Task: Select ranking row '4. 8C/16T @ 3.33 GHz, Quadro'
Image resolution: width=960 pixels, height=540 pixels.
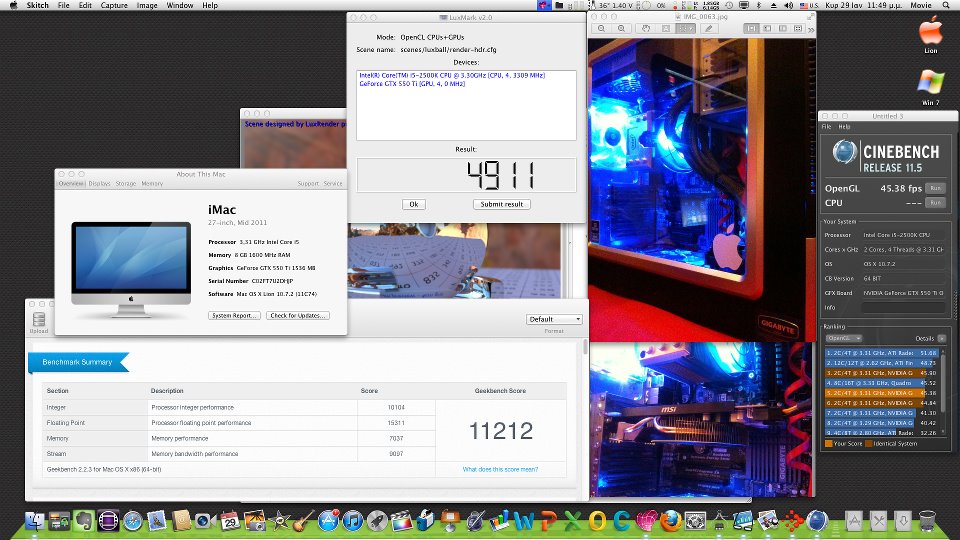Action: (x=882, y=383)
